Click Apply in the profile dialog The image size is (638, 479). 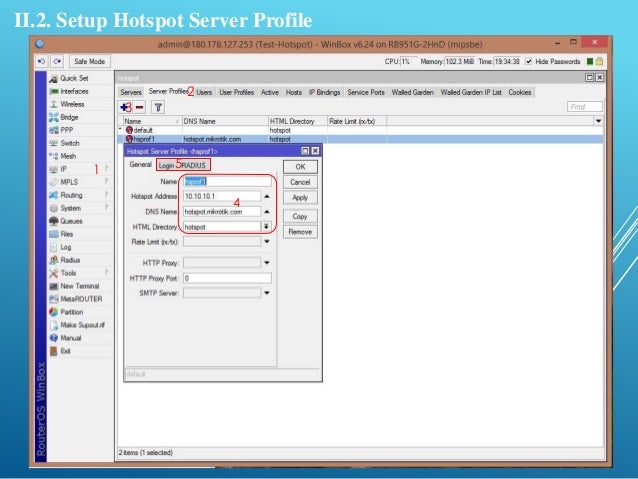pos(300,198)
